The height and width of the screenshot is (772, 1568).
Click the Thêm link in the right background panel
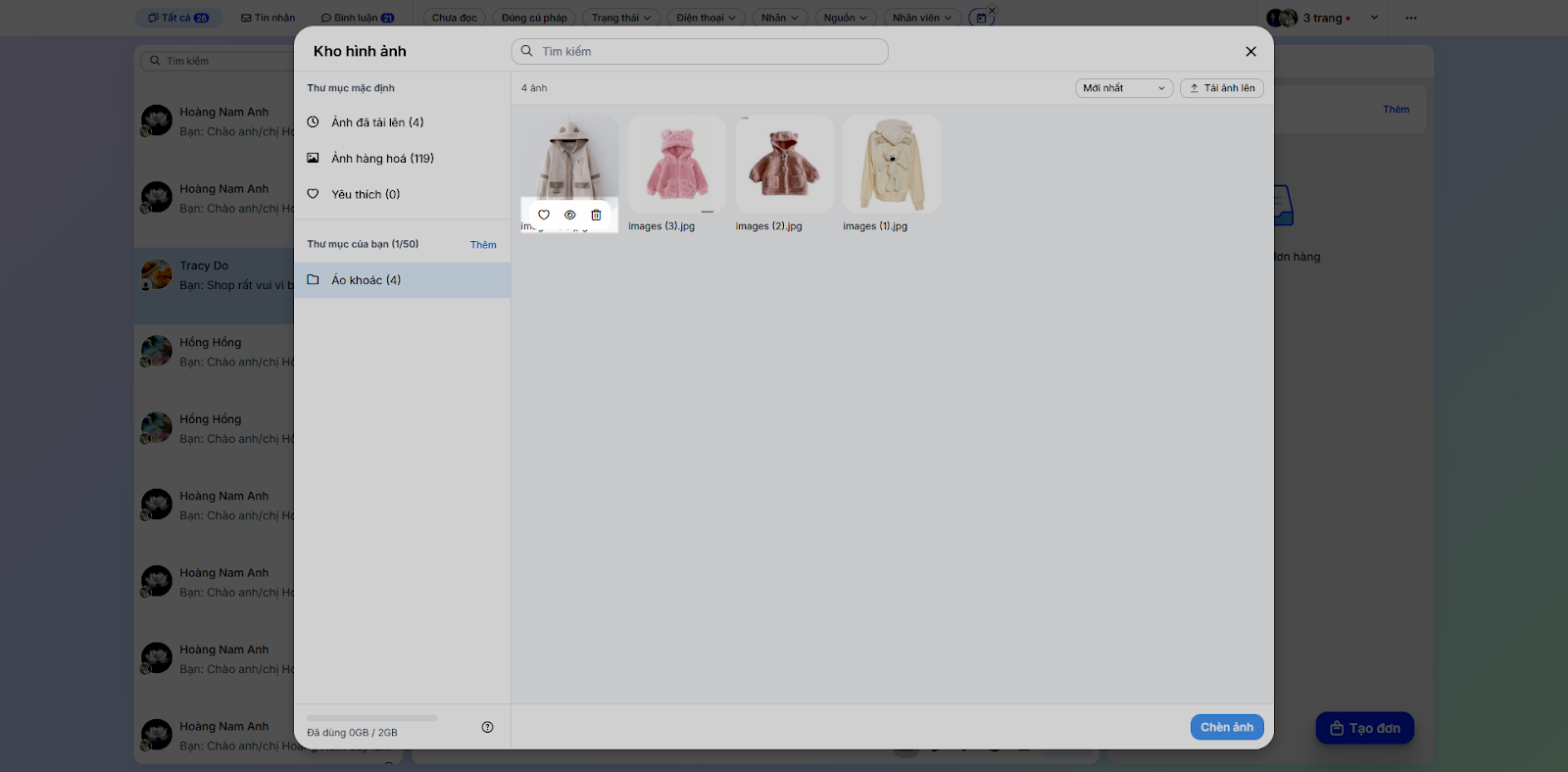[x=1396, y=110]
